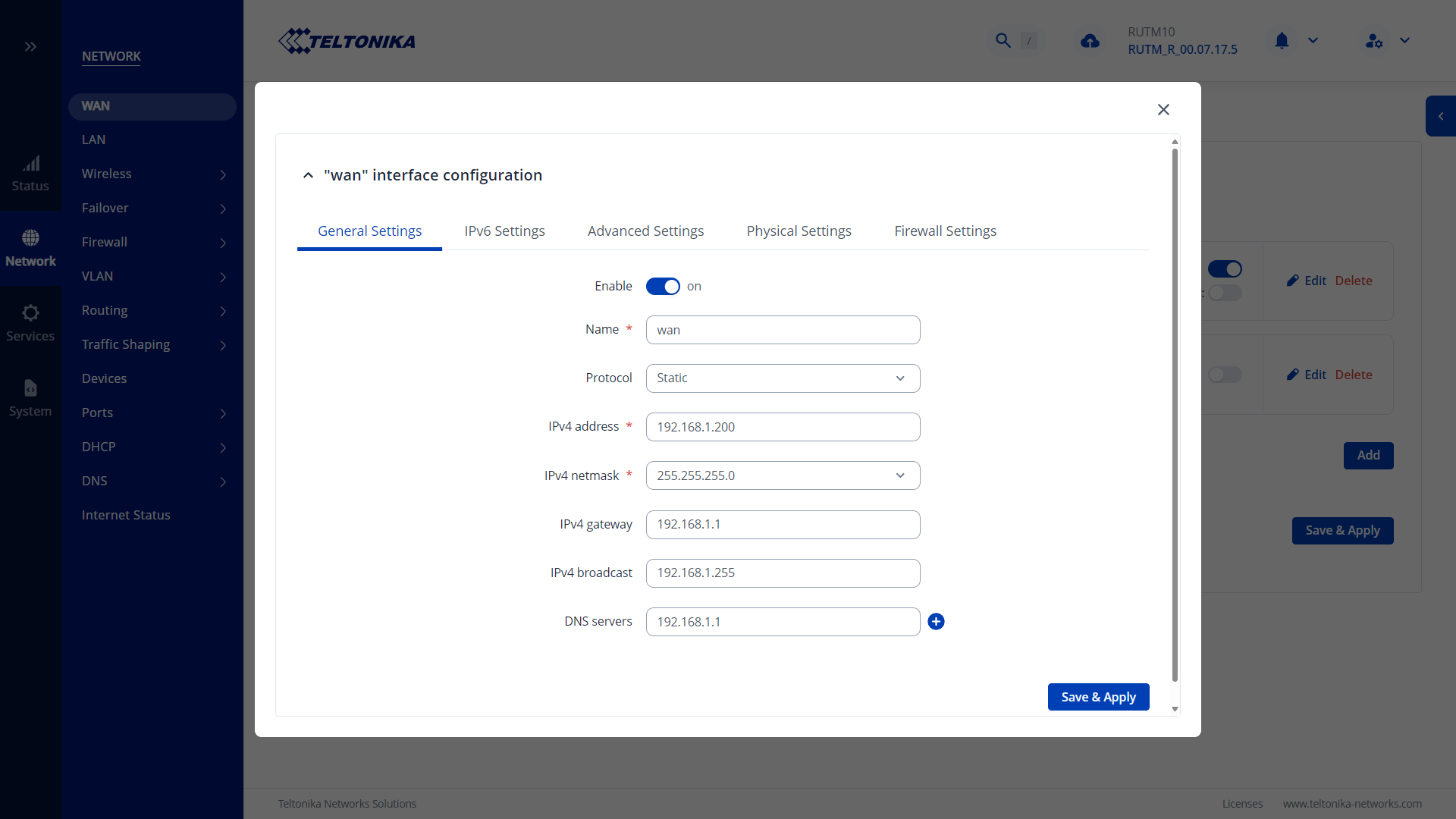This screenshot has width=1456, height=819.
Task: Open System file icon in sidebar
Action: point(30,388)
